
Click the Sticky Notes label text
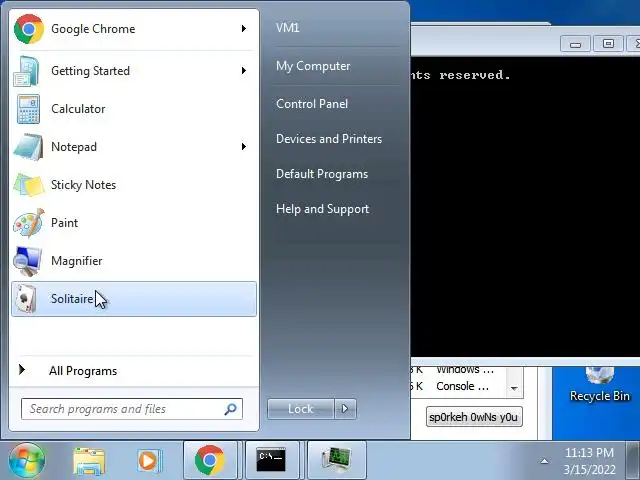click(x=83, y=185)
